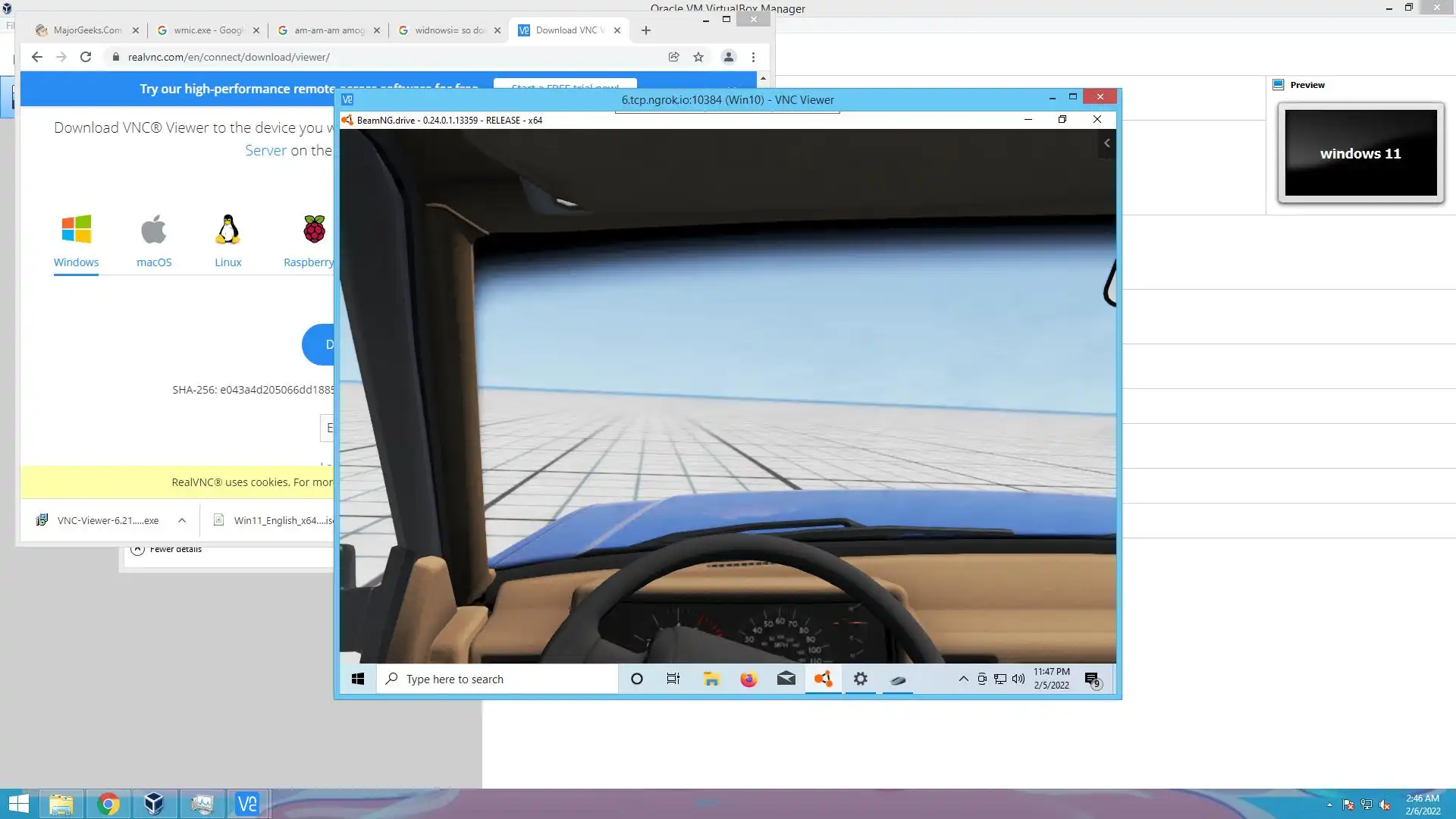Bookmark this page with star icon
The width and height of the screenshot is (1456, 819).
[698, 57]
